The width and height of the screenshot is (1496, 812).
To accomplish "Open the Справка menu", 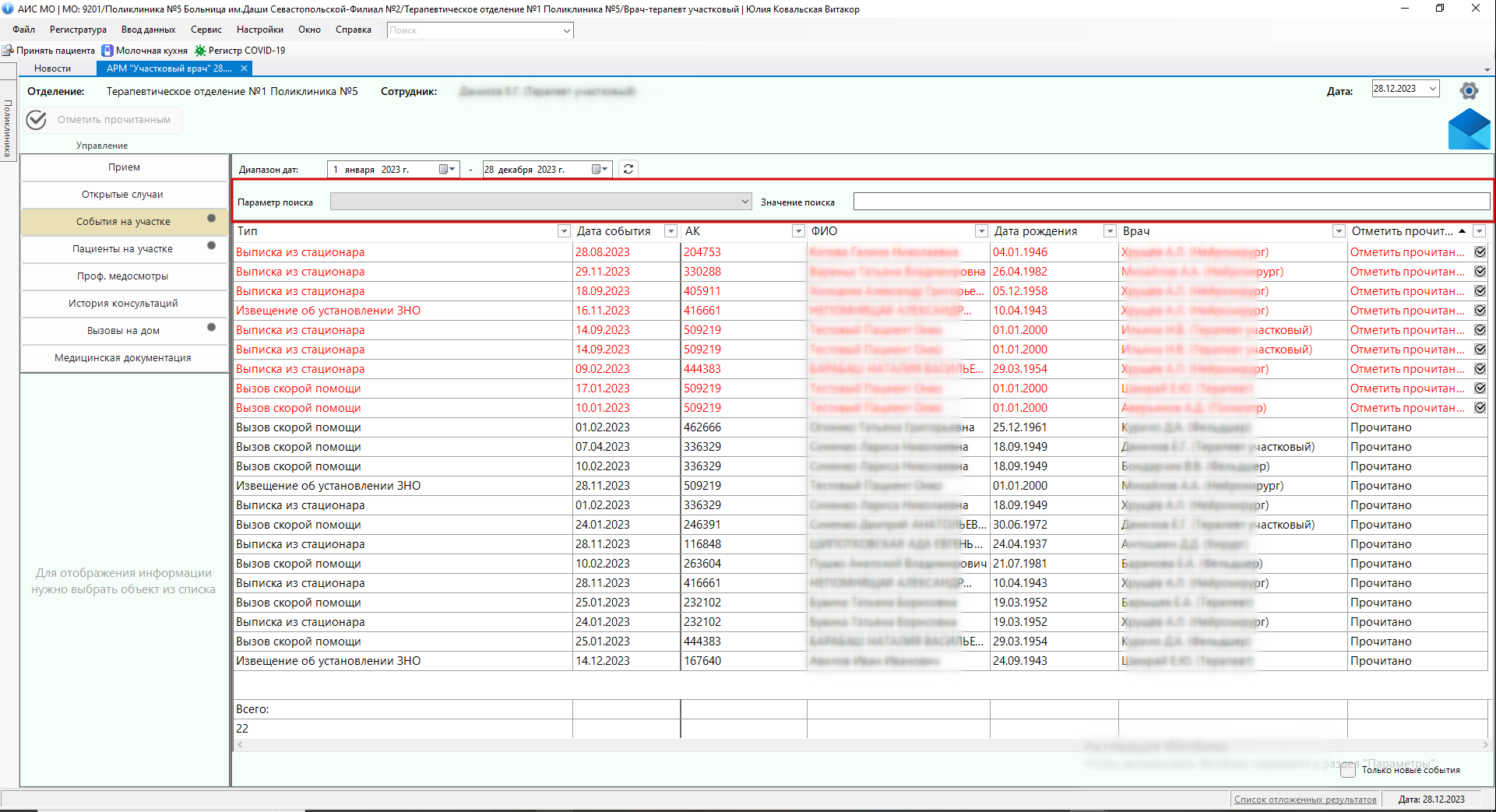I will click(x=354, y=30).
